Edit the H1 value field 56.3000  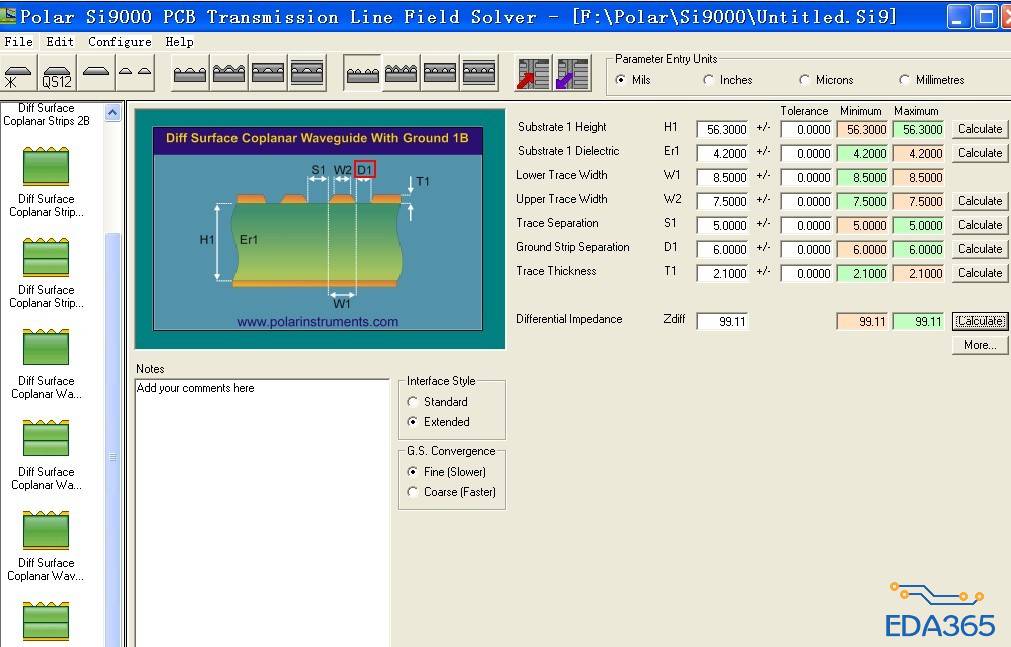[722, 130]
